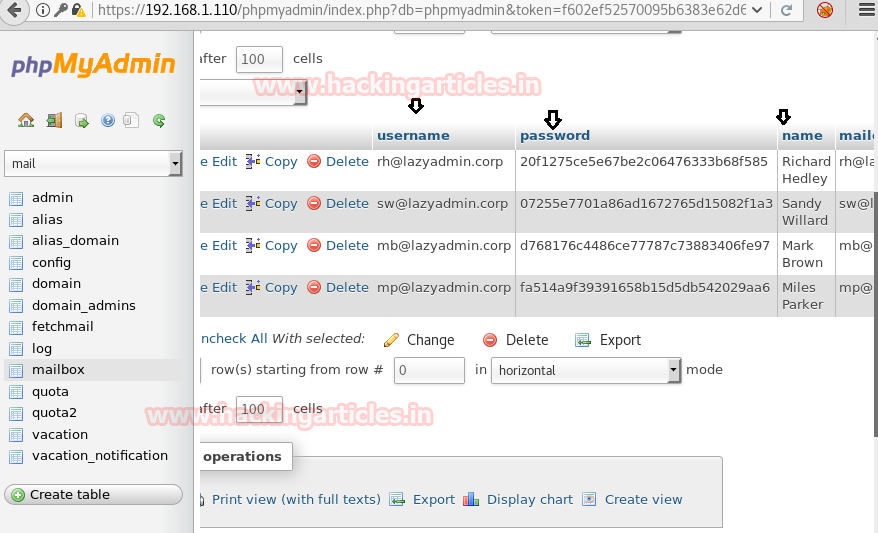This screenshot has height=533, width=878.
Task: Click table icon next to vacation
Action: click(x=16, y=435)
